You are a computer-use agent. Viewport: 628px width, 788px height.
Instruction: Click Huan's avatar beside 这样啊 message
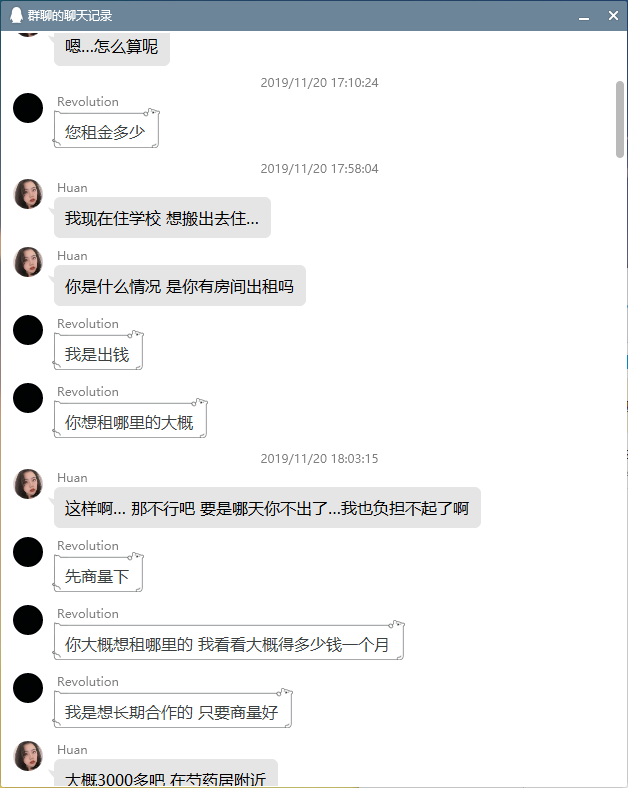tap(28, 484)
